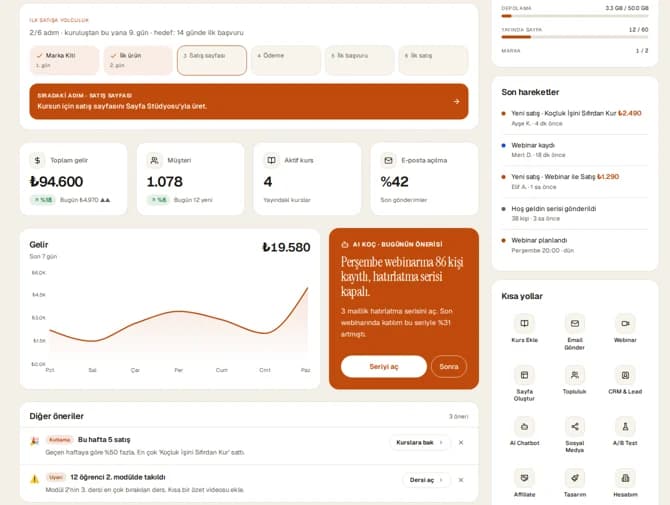670x505 pixels.
Task: Open the Sosyal Medya shortcut icon
Action: [x=575, y=426]
